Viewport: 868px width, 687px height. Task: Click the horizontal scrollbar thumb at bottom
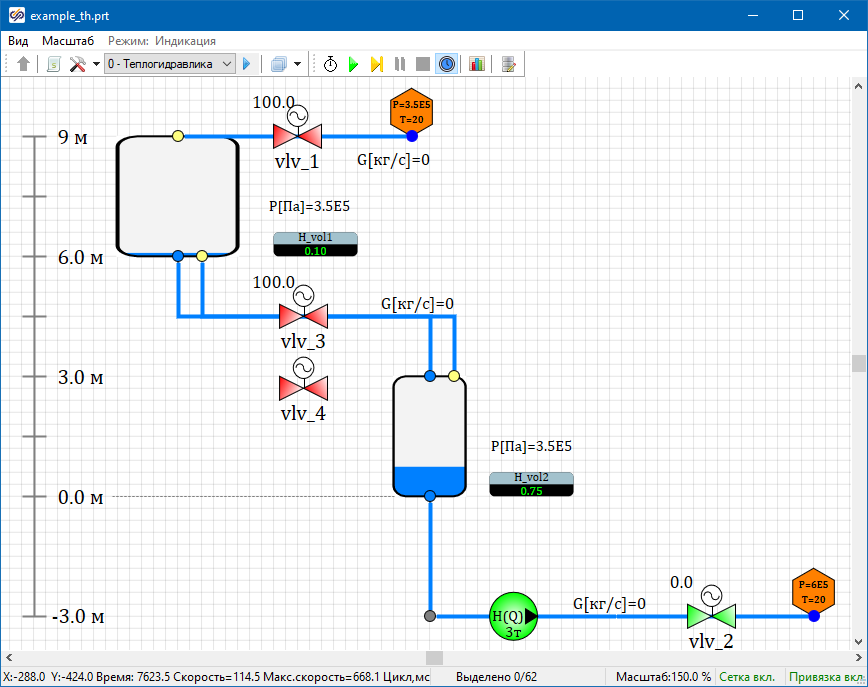click(x=434, y=657)
